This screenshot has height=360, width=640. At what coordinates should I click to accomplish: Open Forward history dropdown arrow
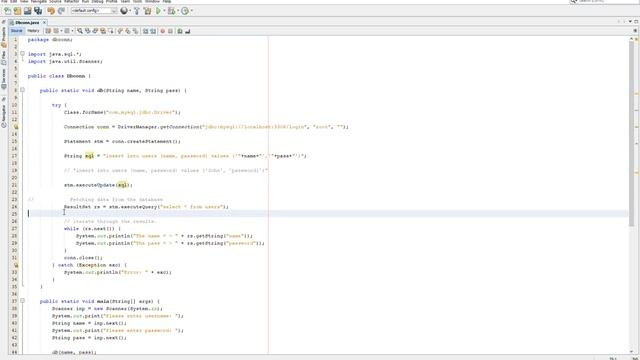[x=73, y=31]
